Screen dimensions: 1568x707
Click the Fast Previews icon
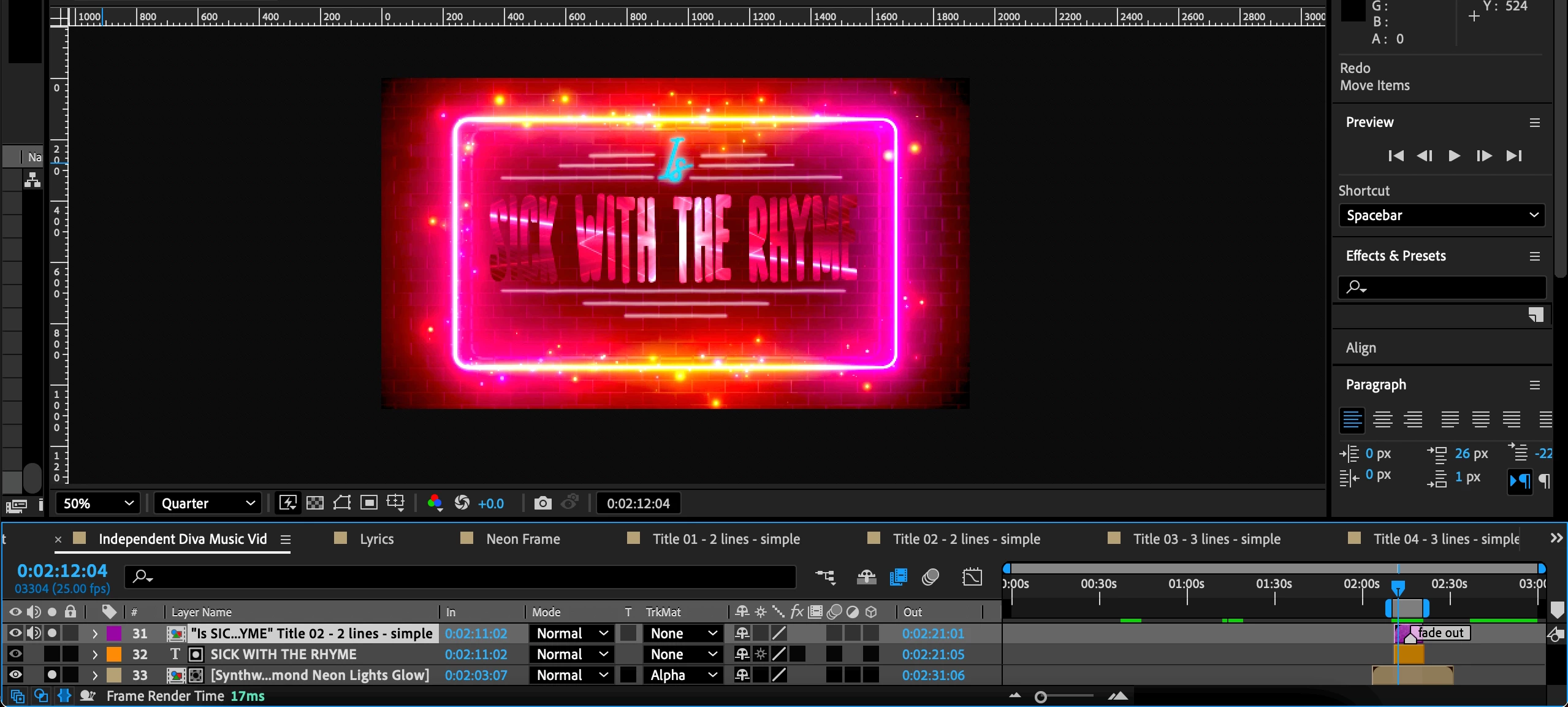pos(287,503)
